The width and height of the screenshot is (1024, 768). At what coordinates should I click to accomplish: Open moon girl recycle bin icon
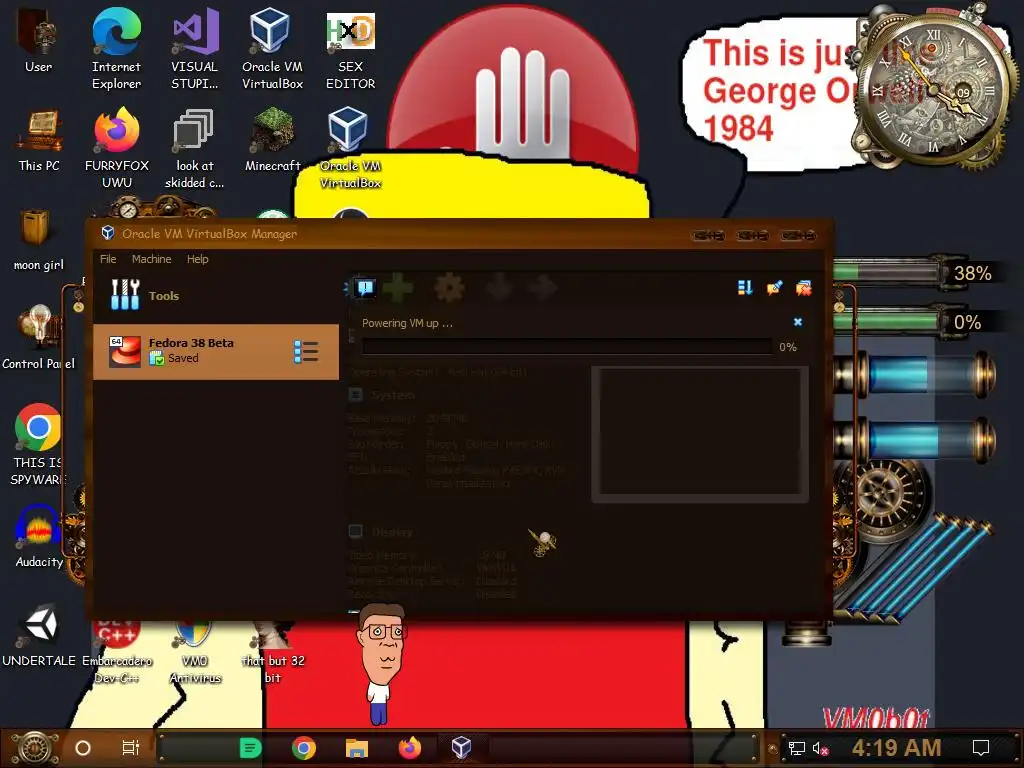coord(39,240)
